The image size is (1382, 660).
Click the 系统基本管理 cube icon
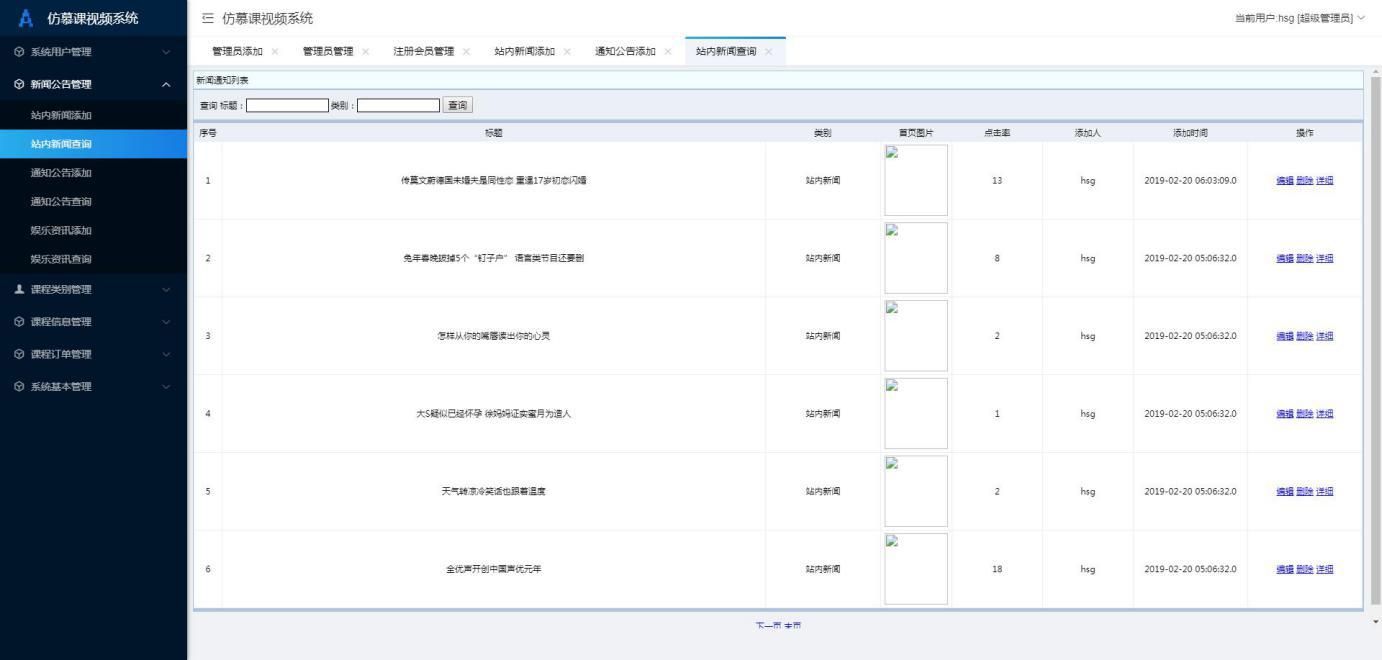(x=19, y=387)
